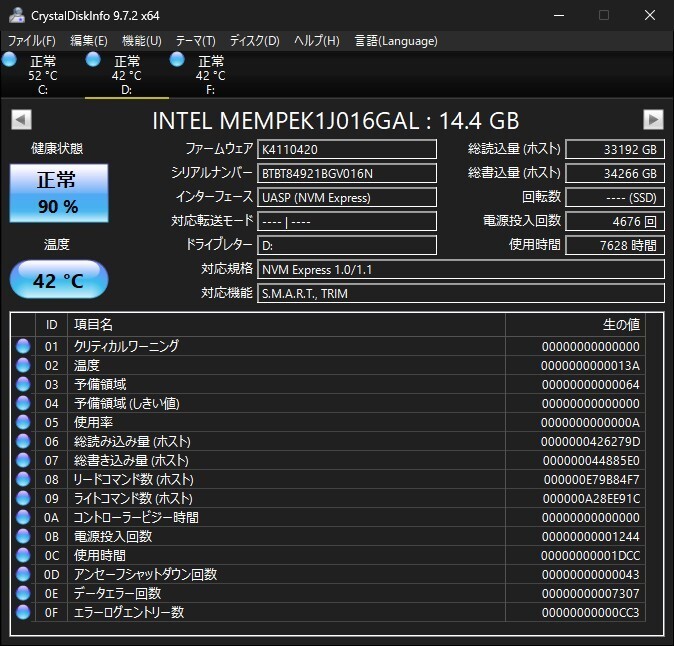Viewport: 674px width, 646px height.
Task: Click status orb for Critical Warning row 01
Action: pos(23,346)
